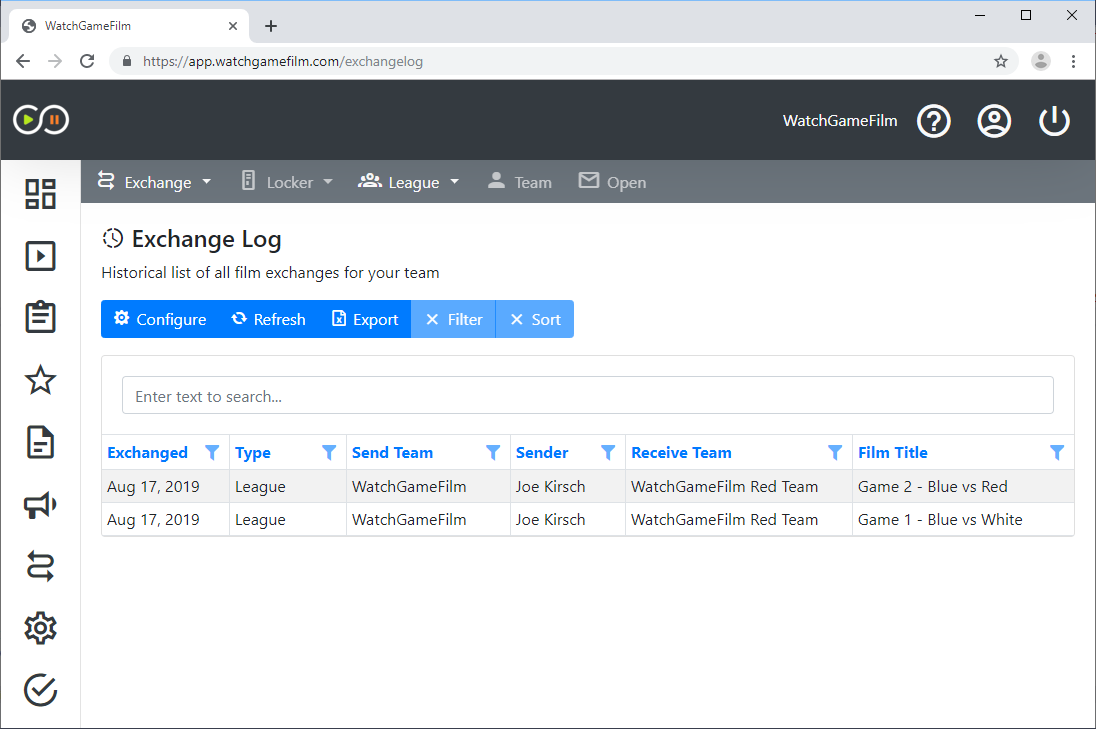This screenshot has width=1096, height=729.
Task: Sort by the Film Title column header
Action: coord(893,453)
